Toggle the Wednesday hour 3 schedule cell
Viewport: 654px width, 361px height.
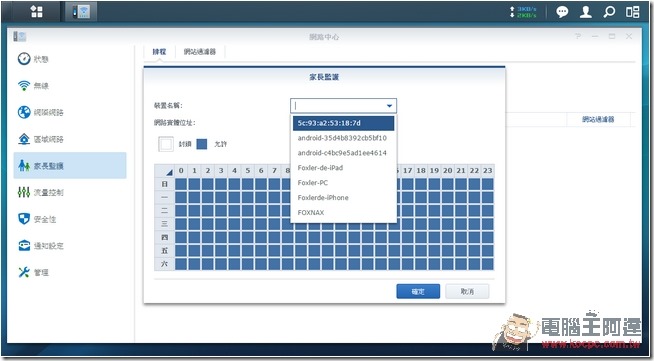221,224
